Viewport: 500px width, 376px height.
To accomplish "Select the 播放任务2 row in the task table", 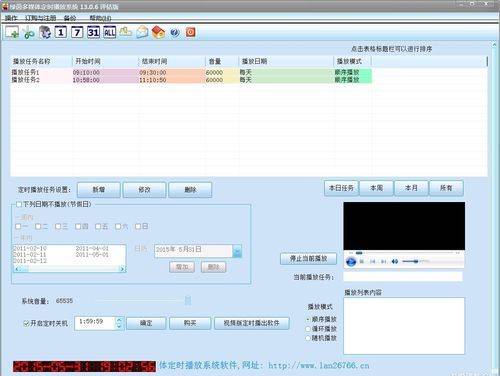I will [x=191, y=80].
